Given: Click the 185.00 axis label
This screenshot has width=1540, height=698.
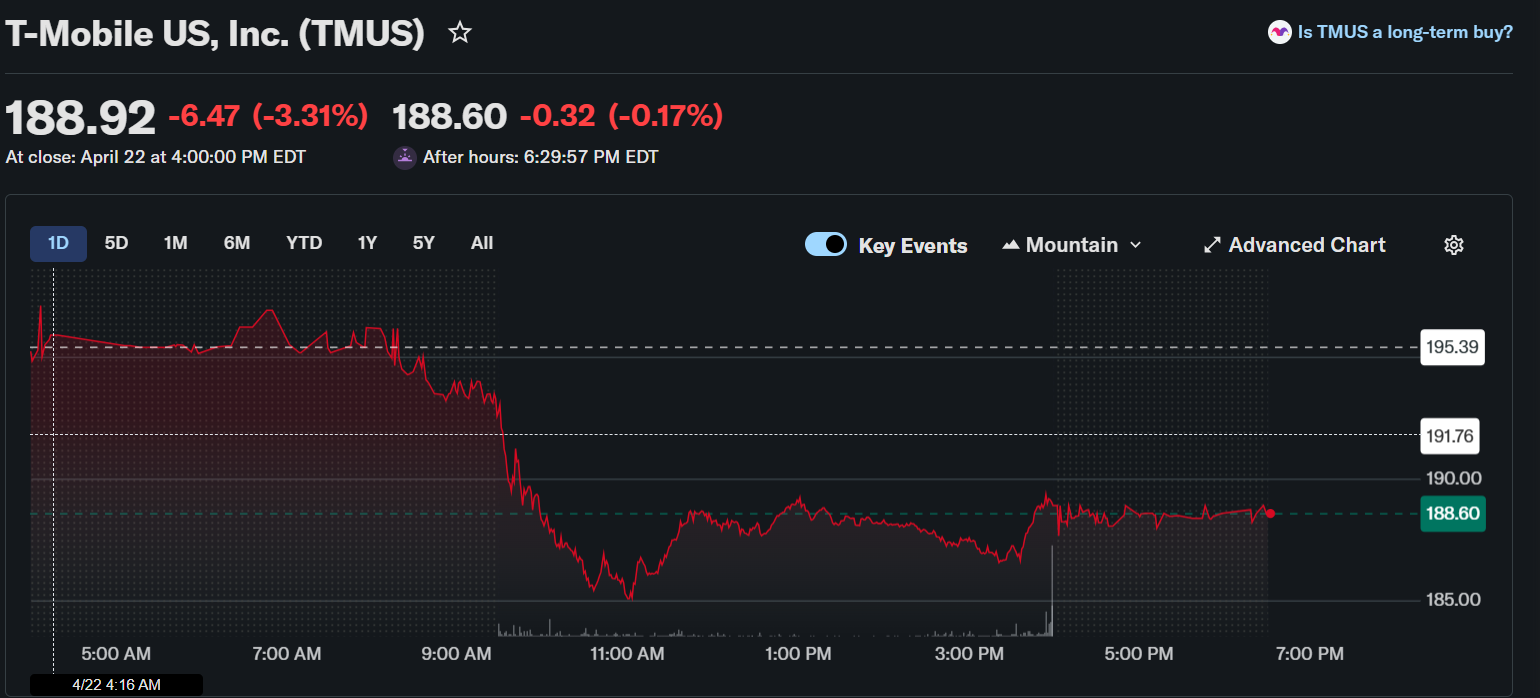Looking at the screenshot, I should pos(1453,600).
